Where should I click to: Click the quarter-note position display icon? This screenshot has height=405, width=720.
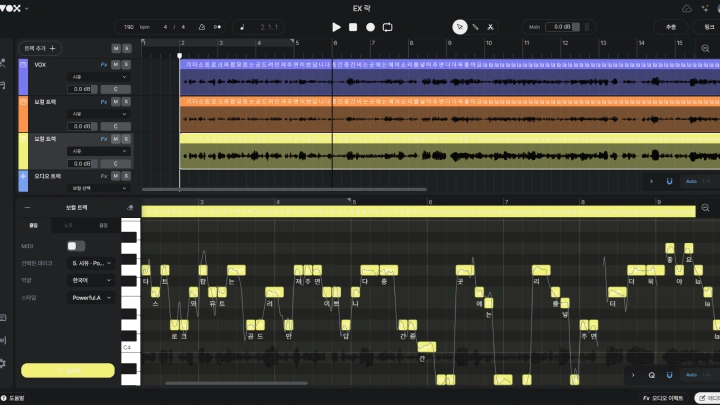coord(242,27)
